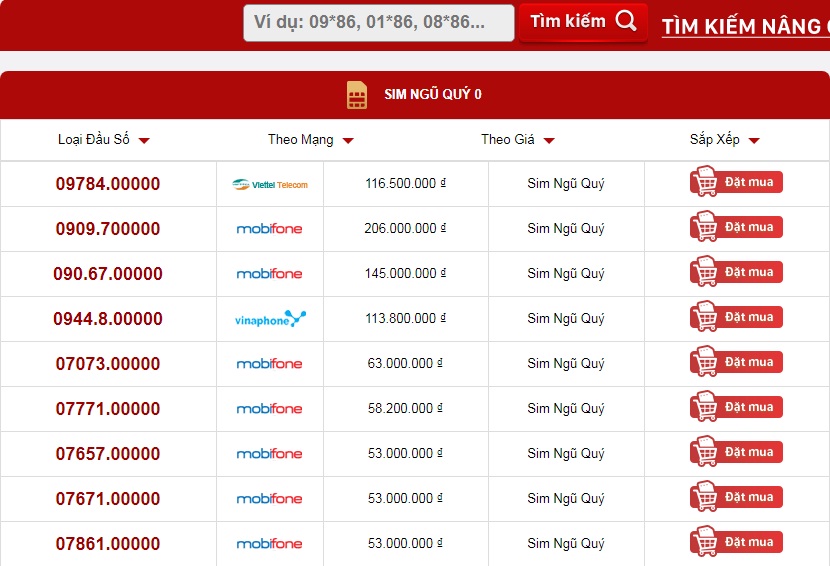Open SIM number 07861.00000

(108, 544)
